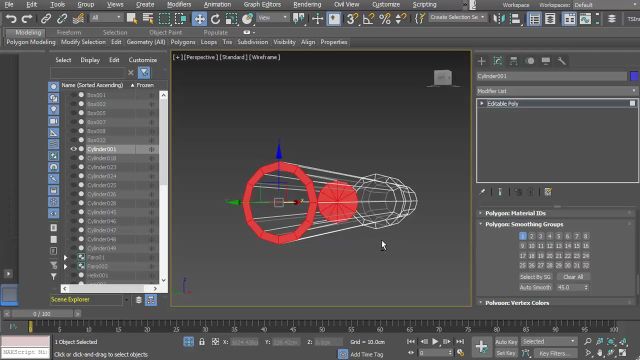Click the Align tool icon

click(515, 19)
